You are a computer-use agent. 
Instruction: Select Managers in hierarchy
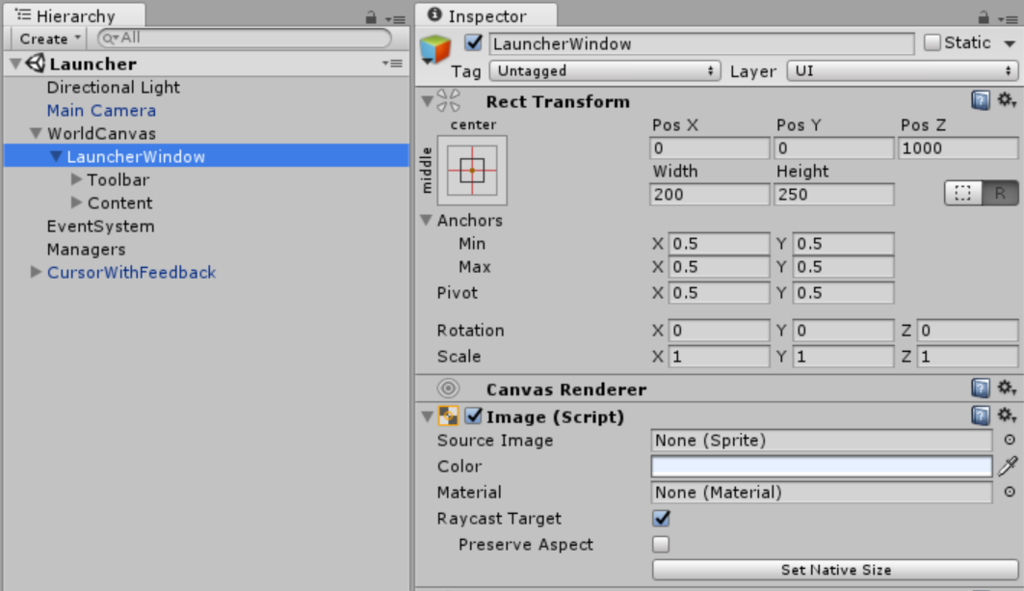86,249
